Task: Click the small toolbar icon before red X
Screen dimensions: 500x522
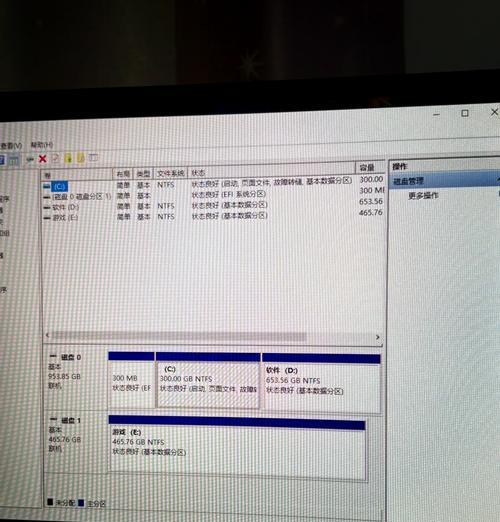Action: click(x=30, y=159)
